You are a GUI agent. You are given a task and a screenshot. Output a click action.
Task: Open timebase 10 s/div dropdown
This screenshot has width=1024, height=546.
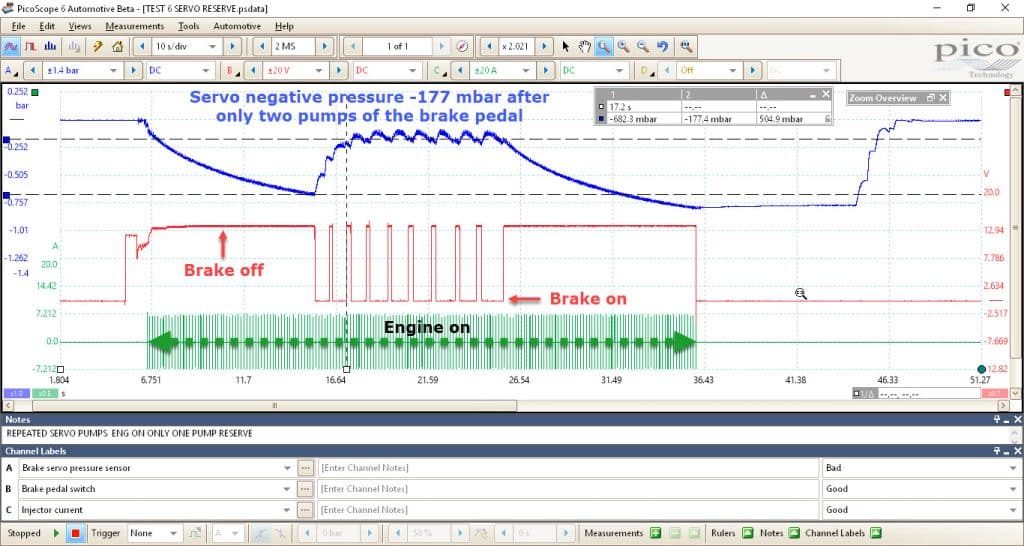pyautogui.click(x=185, y=46)
